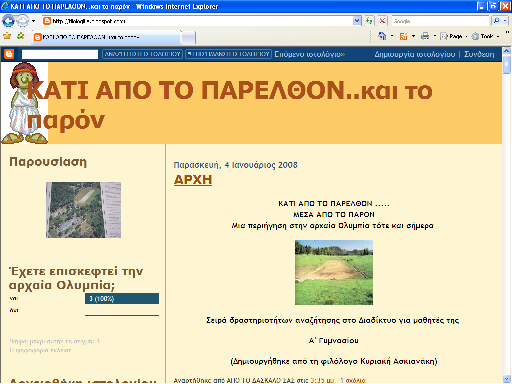Open the recent pages dropdown next to Forward

[33, 21]
